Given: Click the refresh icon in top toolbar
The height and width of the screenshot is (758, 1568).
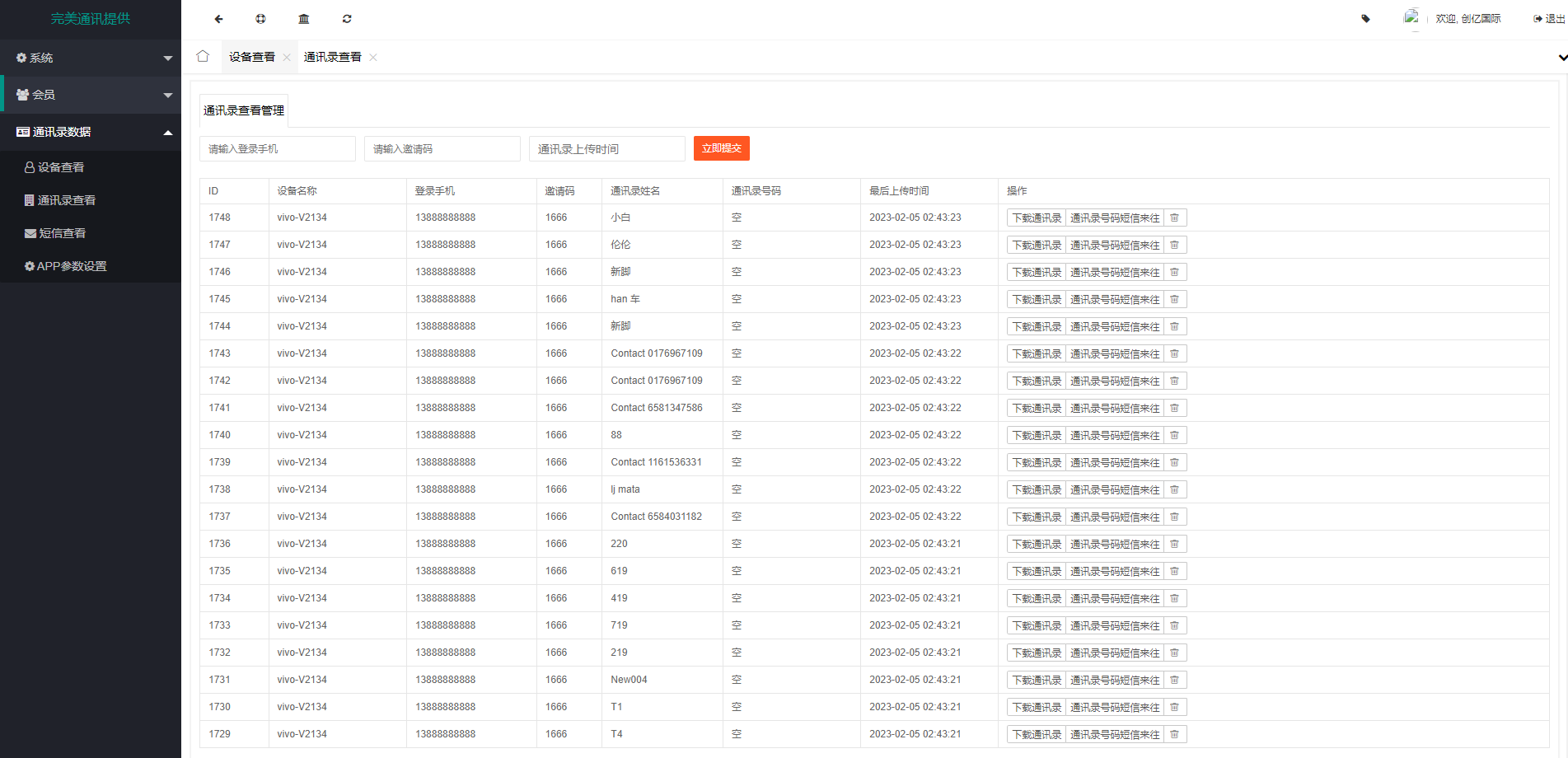Looking at the screenshot, I should (x=347, y=19).
